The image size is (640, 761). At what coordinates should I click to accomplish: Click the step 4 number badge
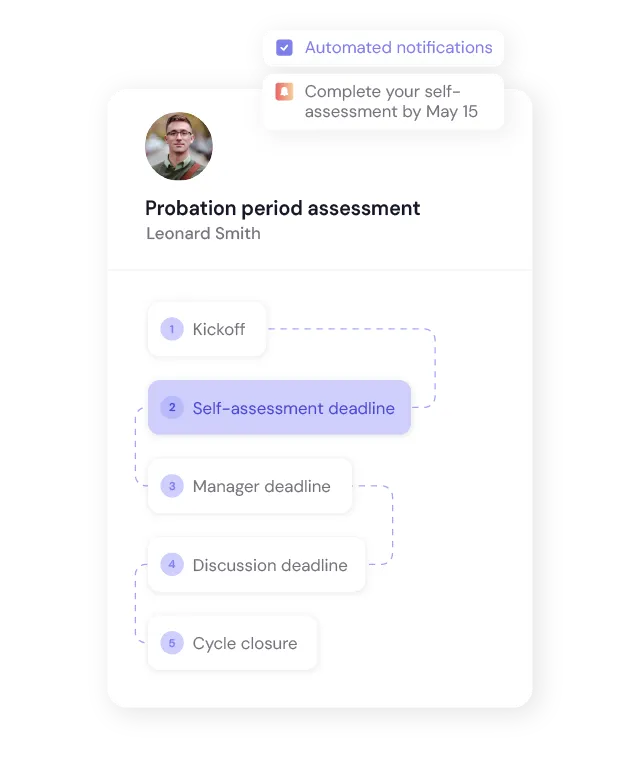[172, 565]
